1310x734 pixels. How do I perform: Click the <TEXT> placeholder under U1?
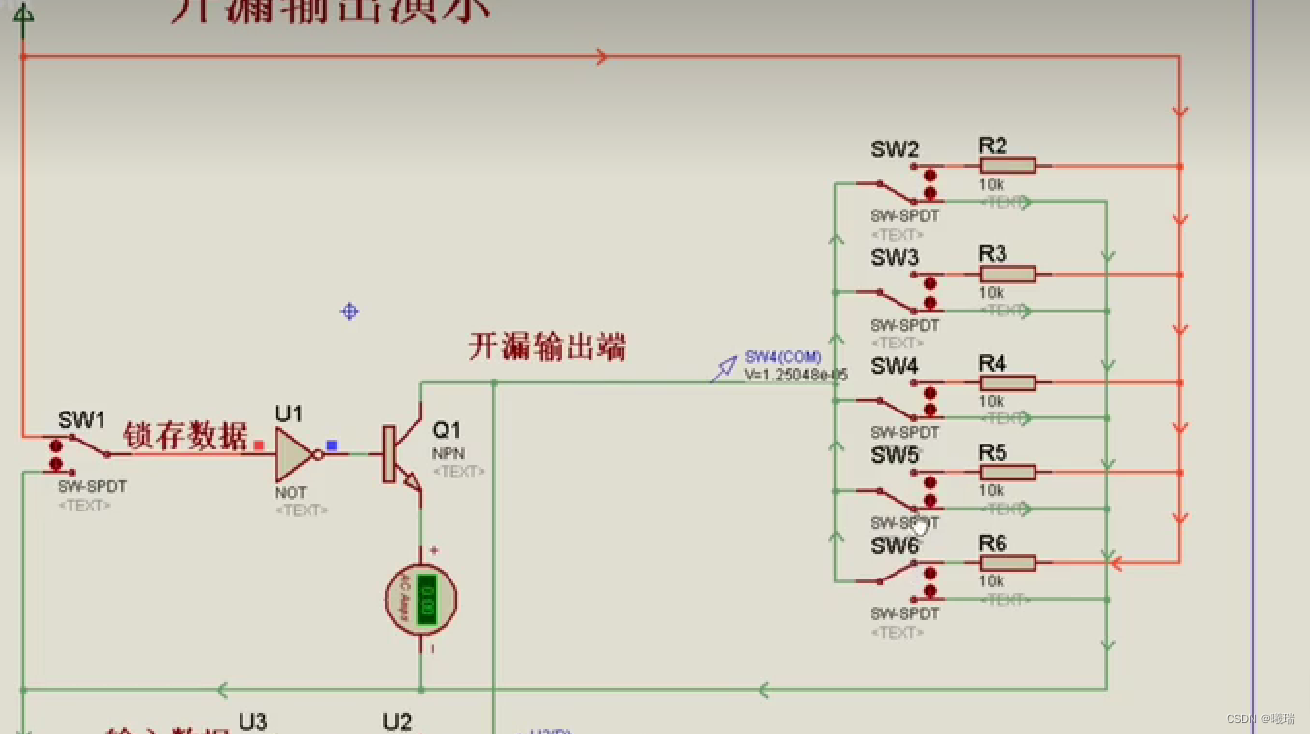(302, 510)
